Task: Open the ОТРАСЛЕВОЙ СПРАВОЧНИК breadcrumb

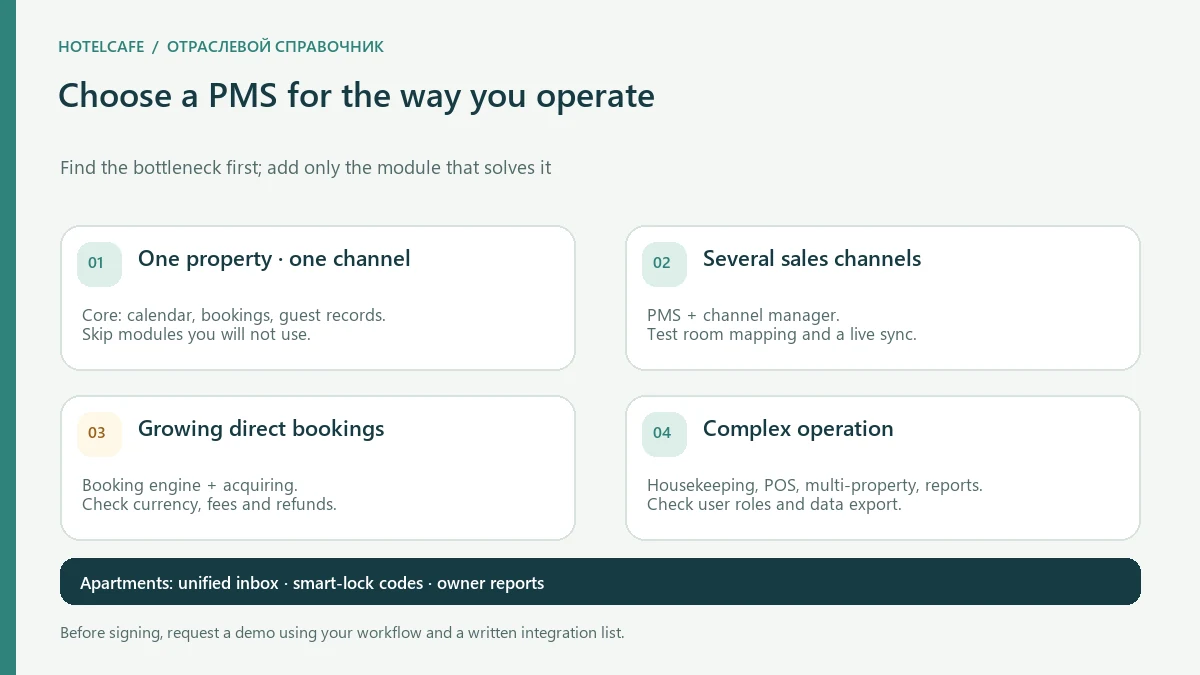Action: coord(275,47)
